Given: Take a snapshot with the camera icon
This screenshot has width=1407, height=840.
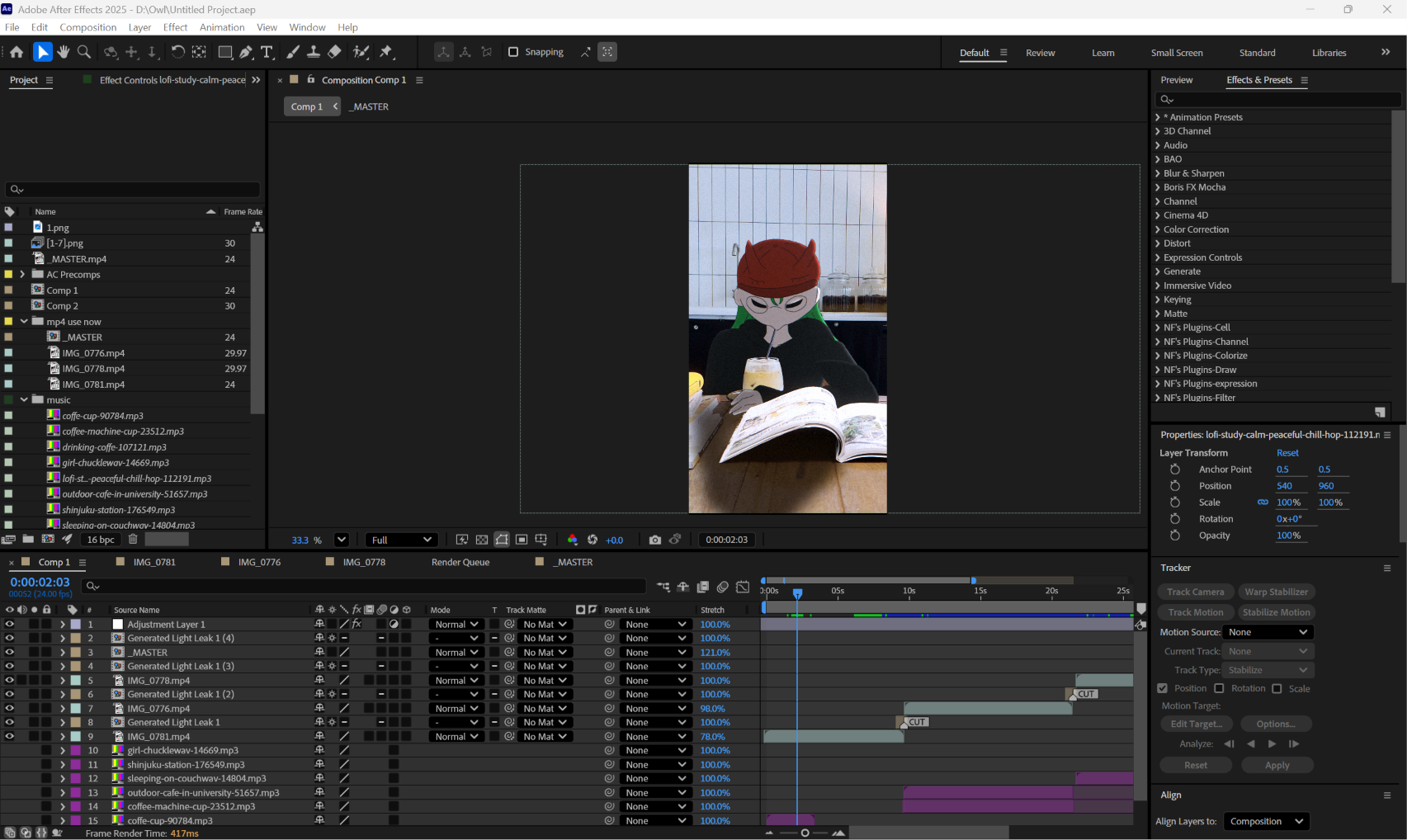Looking at the screenshot, I should point(655,540).
